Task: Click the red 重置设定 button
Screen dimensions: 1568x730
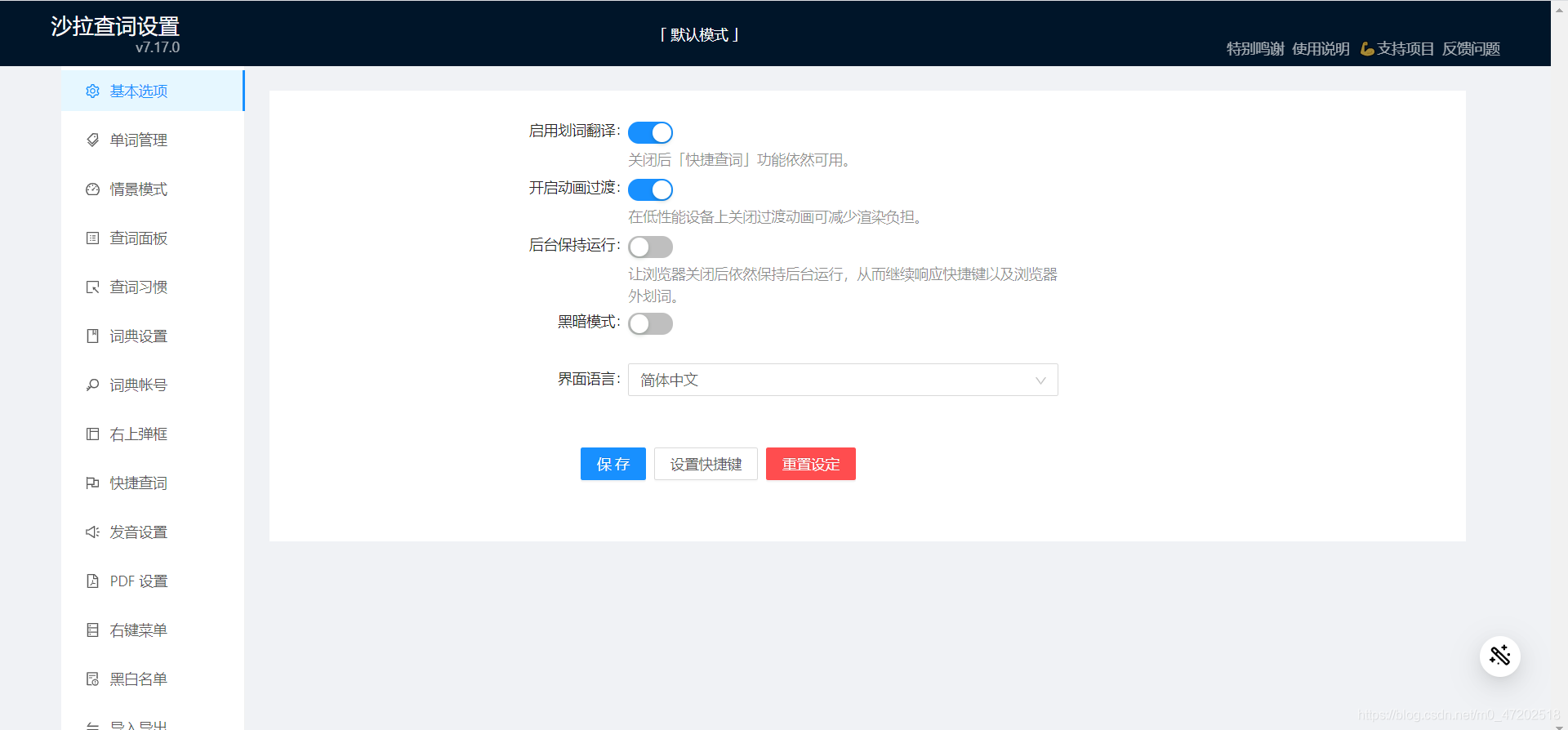Action: [x=811, y=464]
